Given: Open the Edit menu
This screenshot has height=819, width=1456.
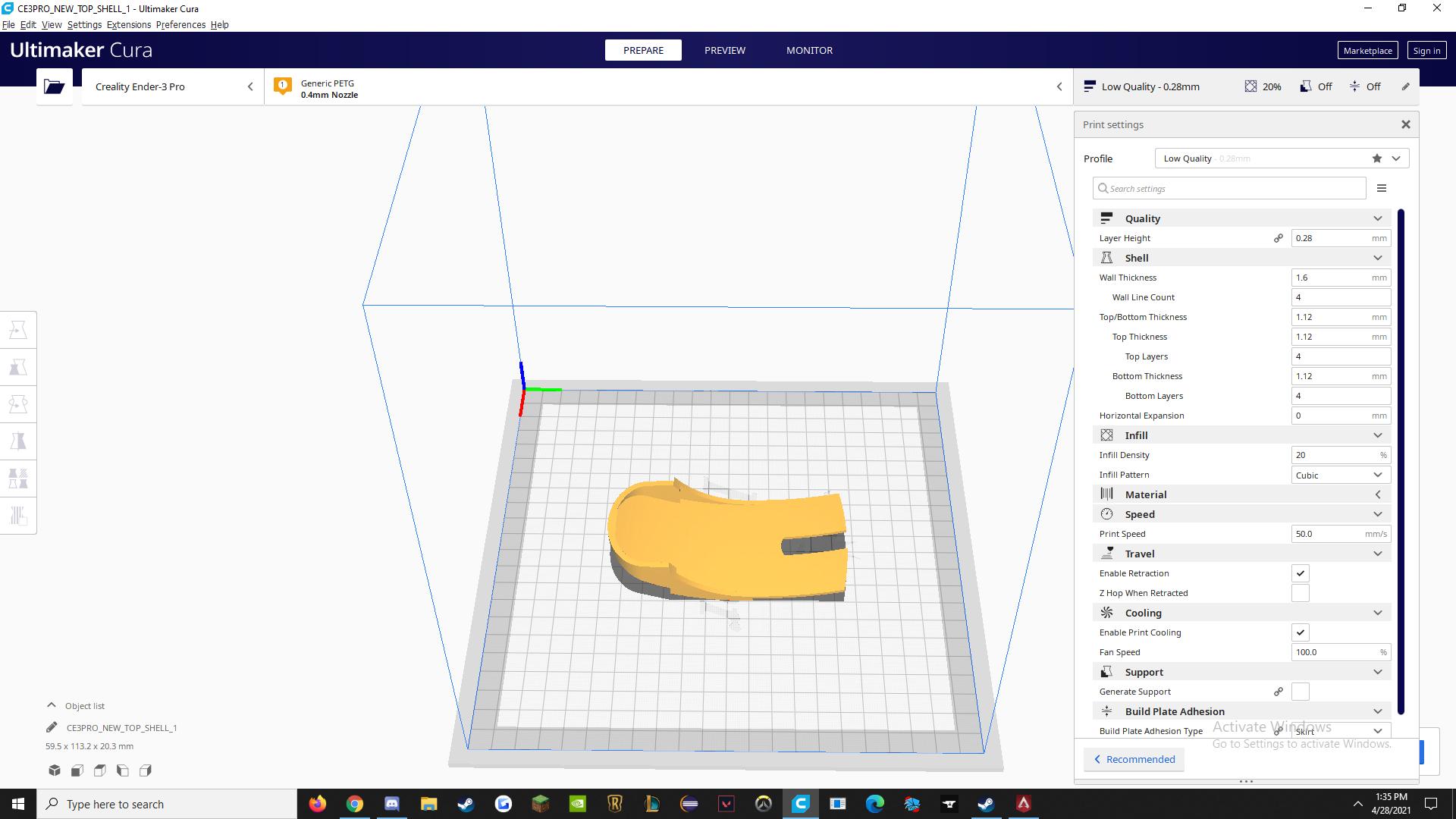Looking at the screenshot, I should point(28,24).
